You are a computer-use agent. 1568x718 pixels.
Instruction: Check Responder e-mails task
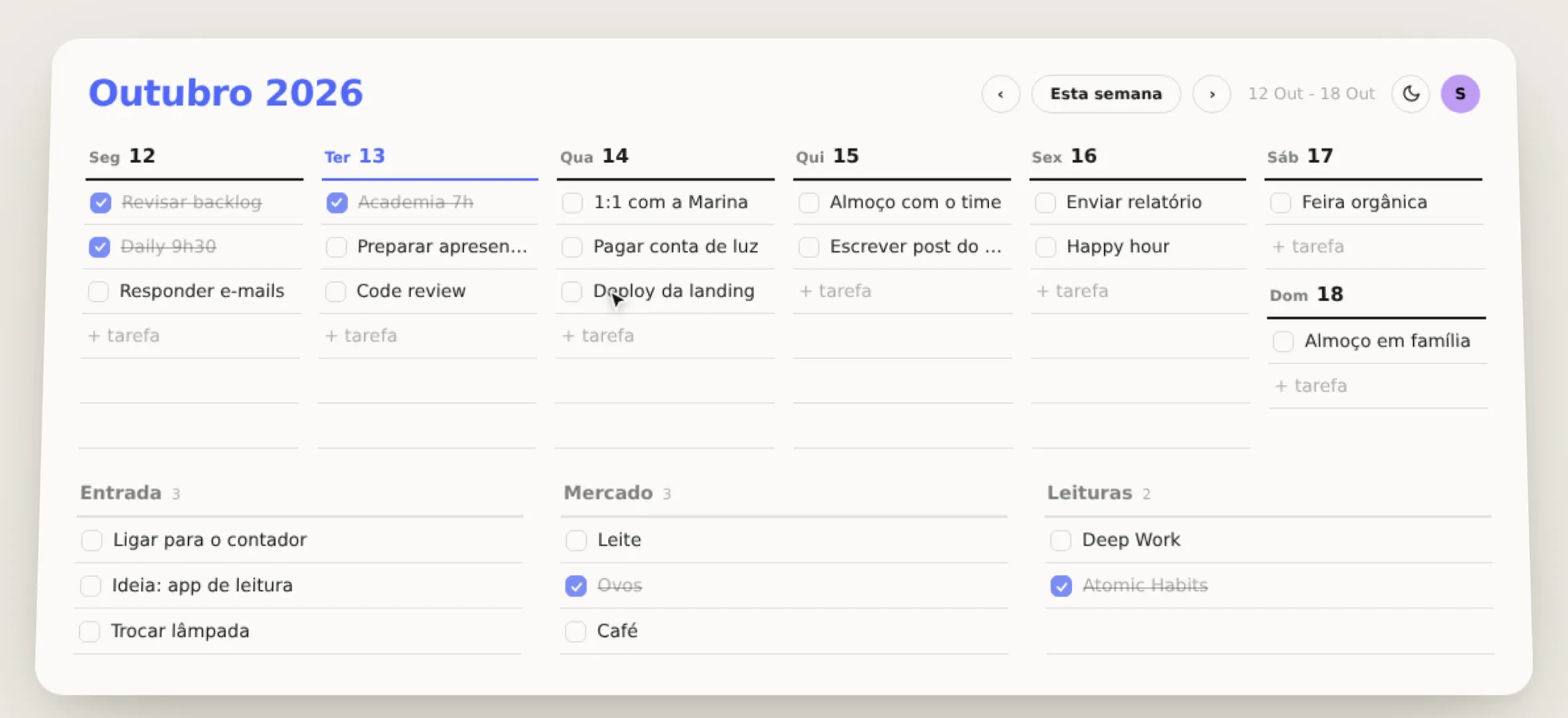99,291
